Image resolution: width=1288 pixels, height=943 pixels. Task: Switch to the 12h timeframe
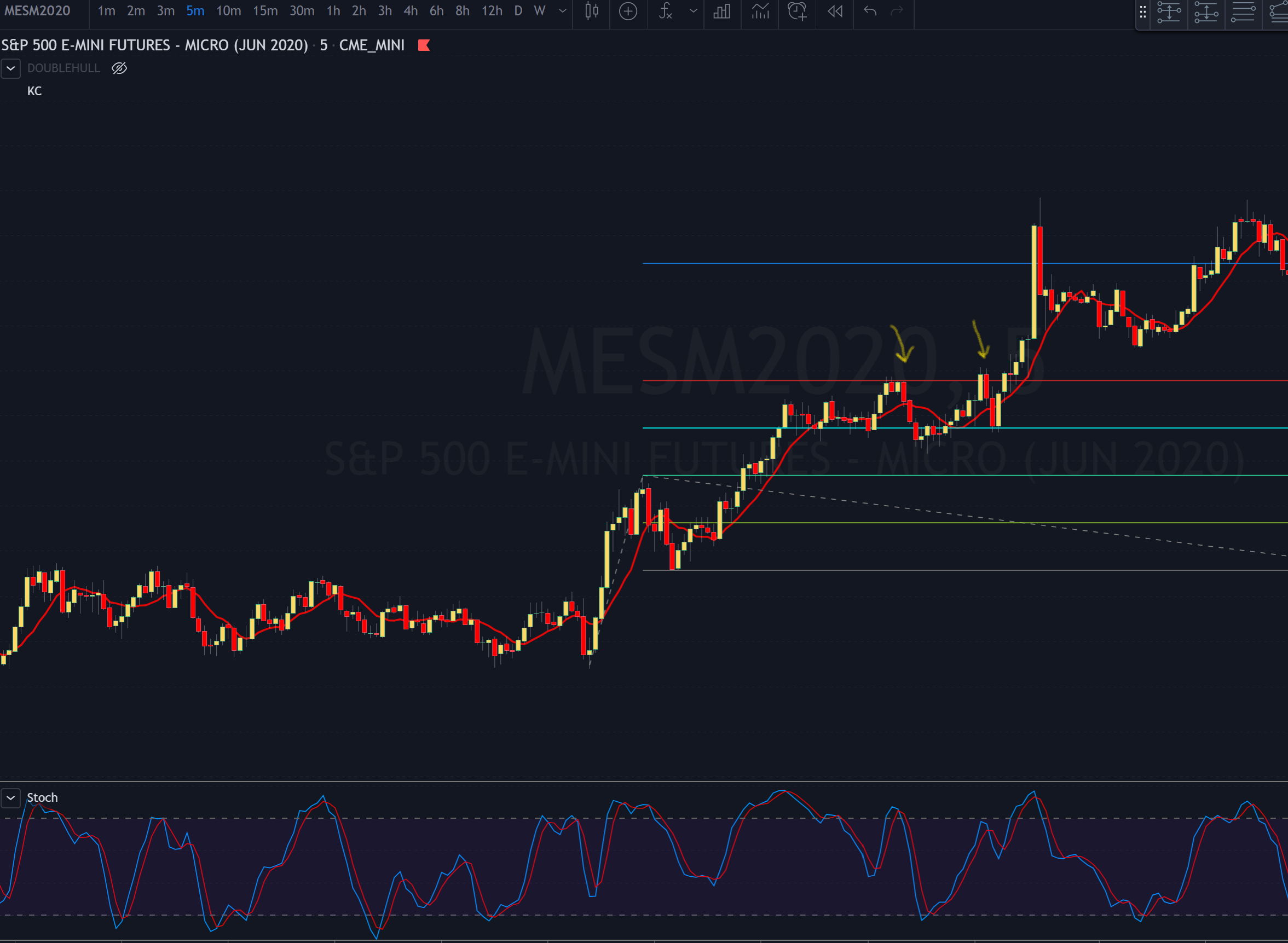pyautogui.click(x=492, y=11)
